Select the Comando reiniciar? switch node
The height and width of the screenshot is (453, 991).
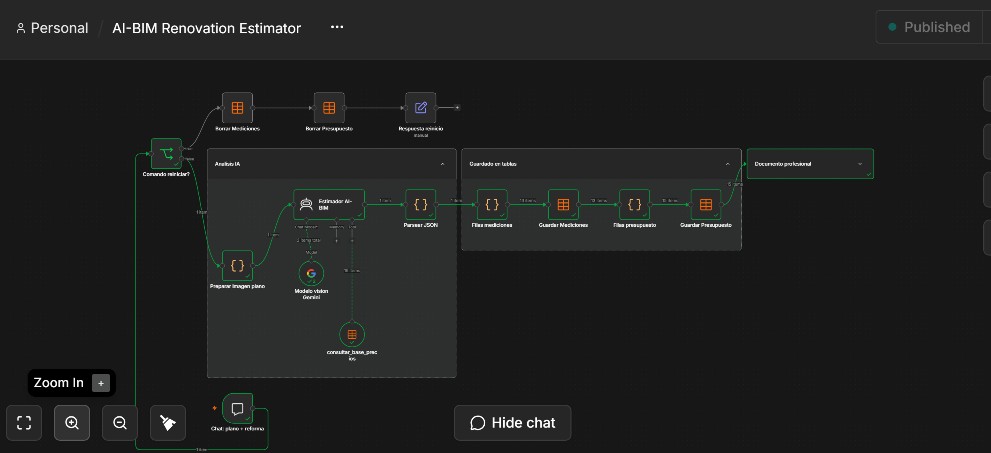(x=166, y=154)
